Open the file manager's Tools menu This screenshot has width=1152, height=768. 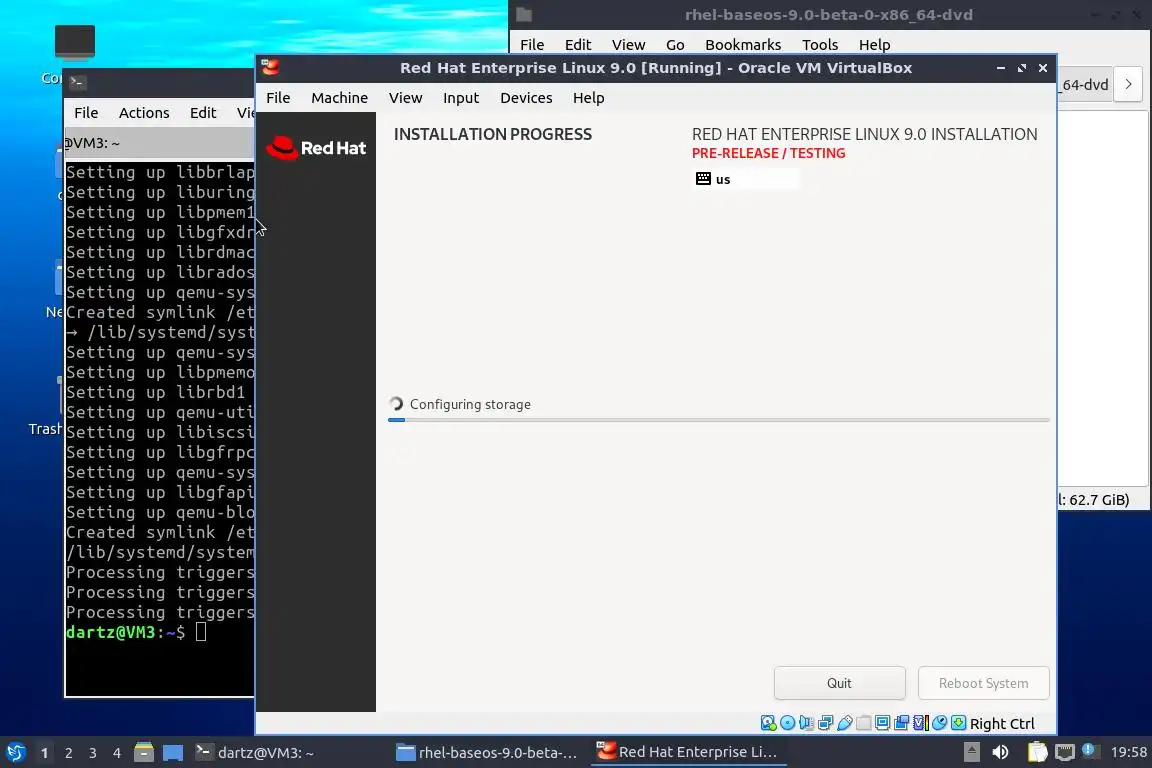(x=820, y=45)
